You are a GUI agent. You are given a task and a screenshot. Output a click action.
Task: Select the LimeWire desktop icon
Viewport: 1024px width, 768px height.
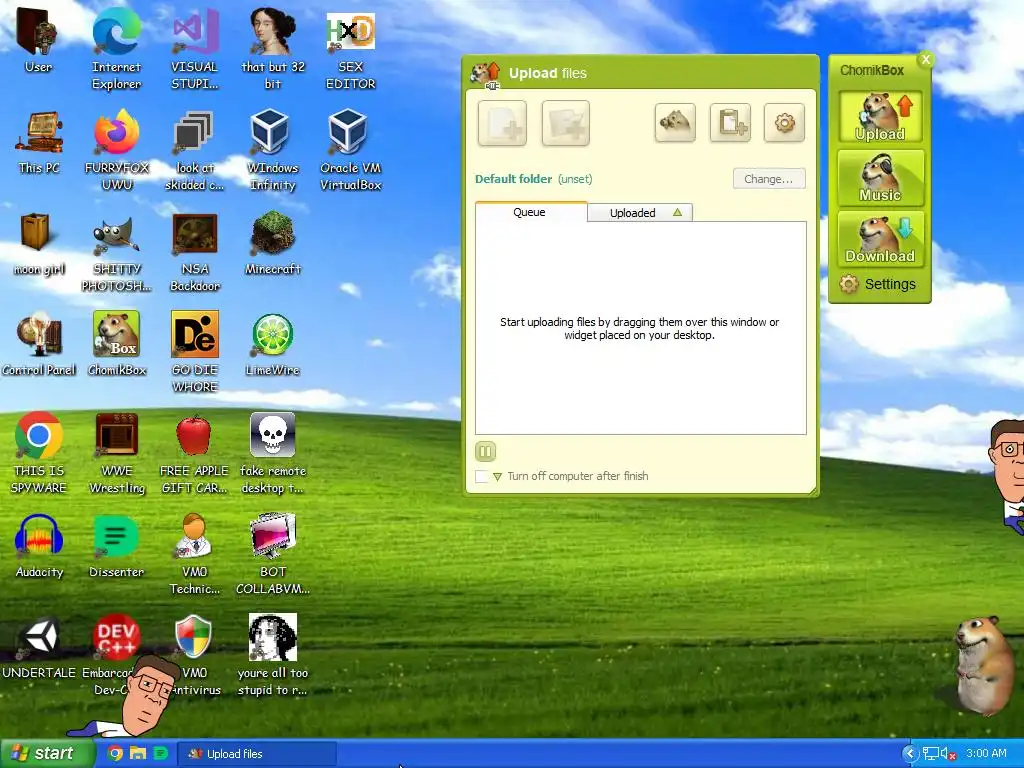tap(273, 344)
